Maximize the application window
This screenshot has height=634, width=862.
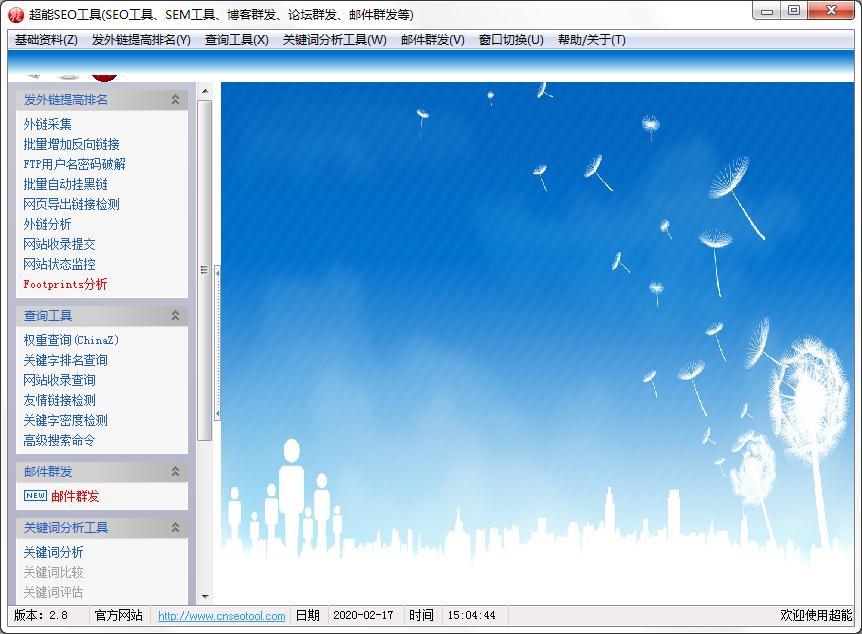tap(794, 10)
